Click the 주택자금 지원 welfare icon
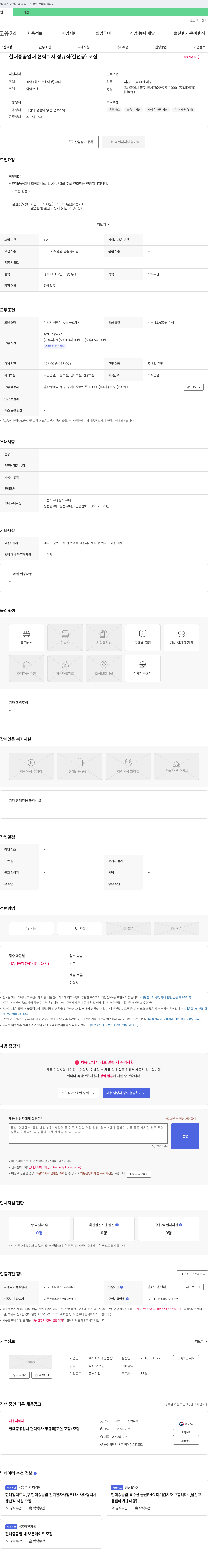Image resolution: width=208 pixels, height=1568 pixels. 26,668
